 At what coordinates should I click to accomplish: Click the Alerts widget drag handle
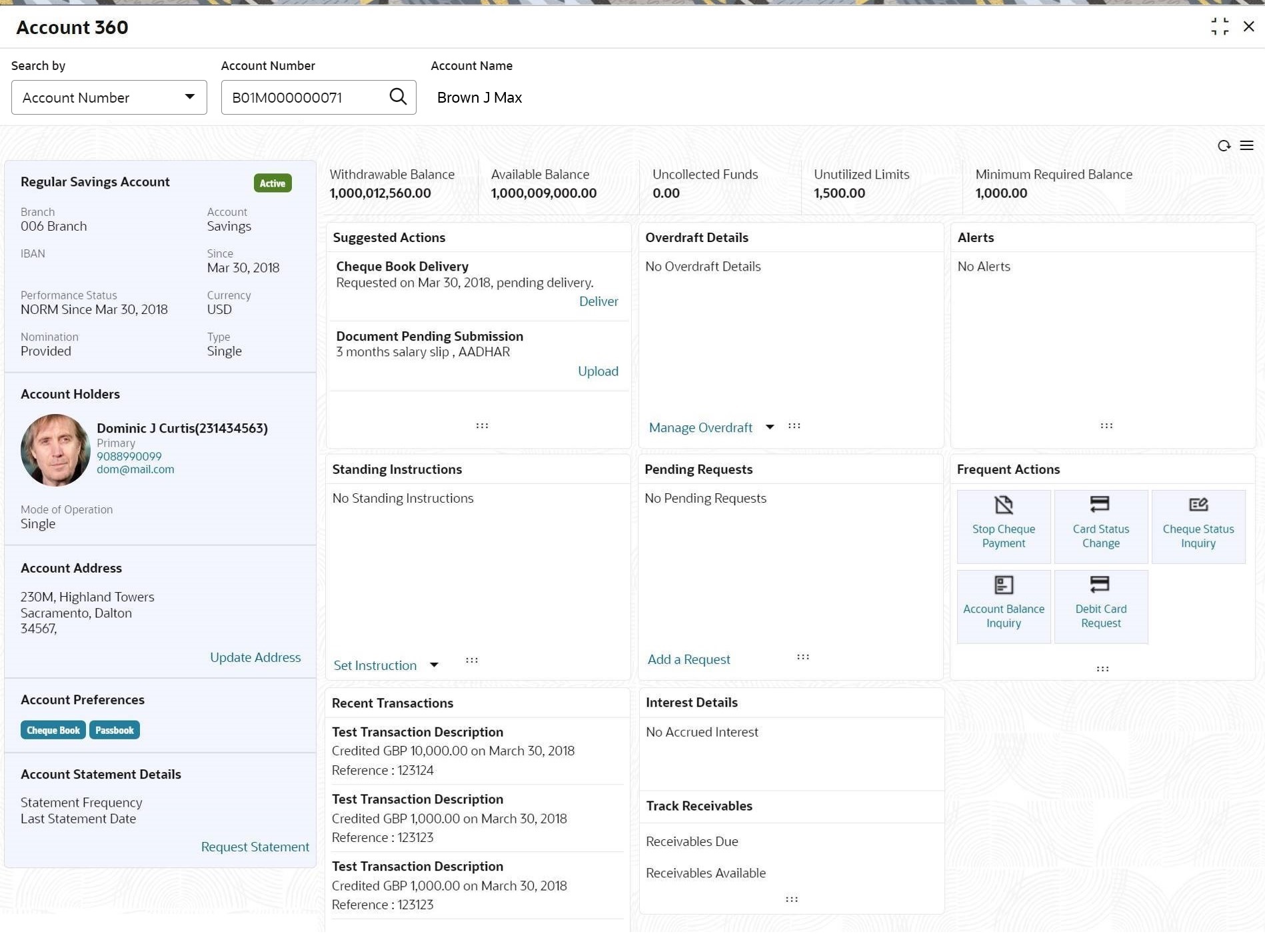coord(1106,425)
